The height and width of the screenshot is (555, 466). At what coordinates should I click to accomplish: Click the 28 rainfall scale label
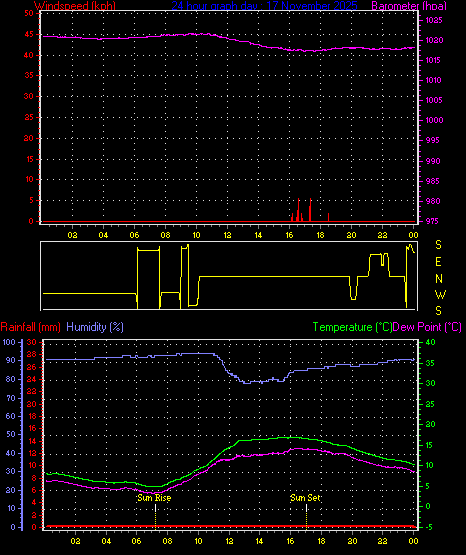(x=32, y=354)
